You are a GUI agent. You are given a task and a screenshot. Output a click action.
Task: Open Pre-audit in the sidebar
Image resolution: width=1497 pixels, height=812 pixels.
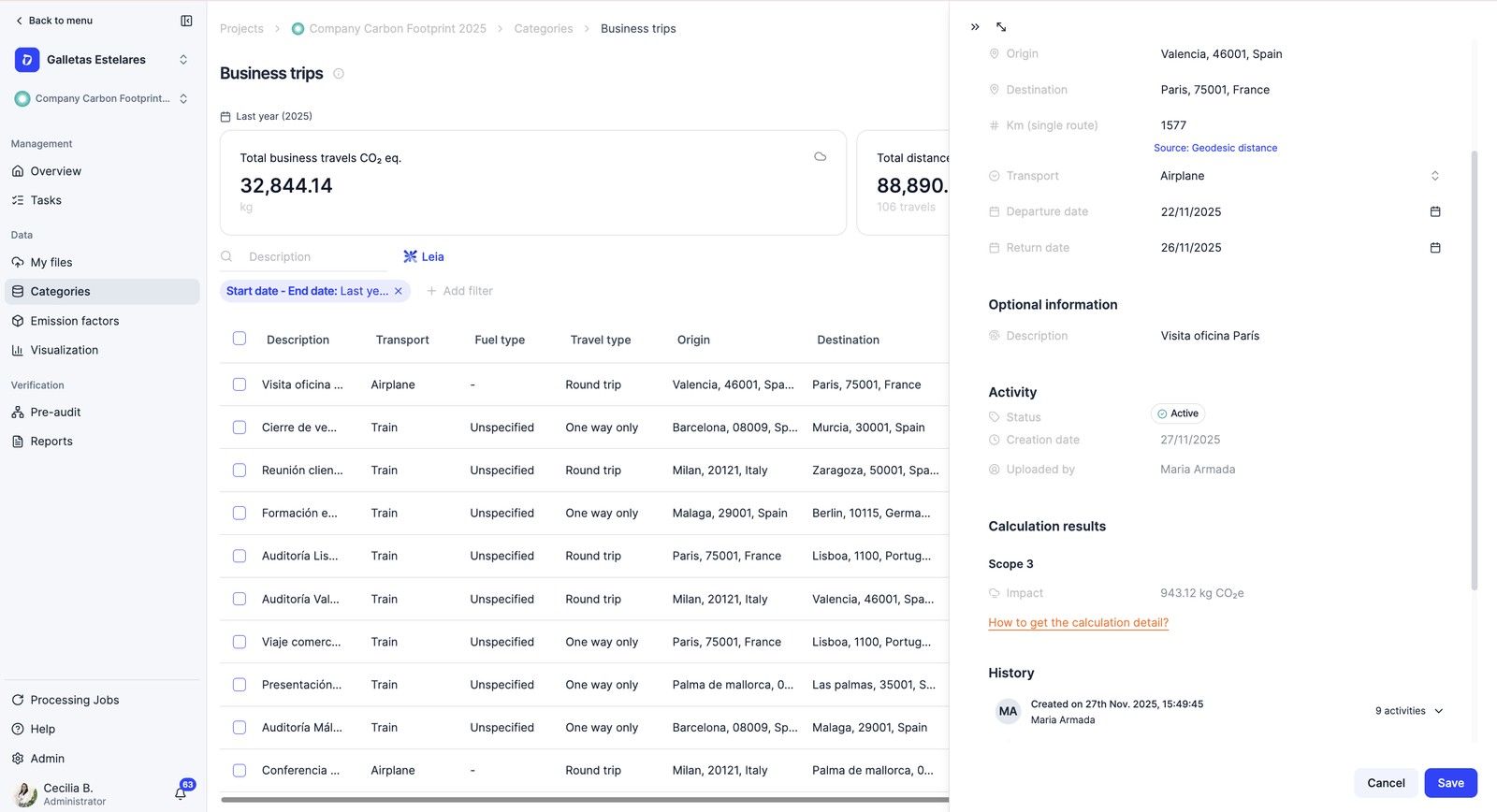55,413
